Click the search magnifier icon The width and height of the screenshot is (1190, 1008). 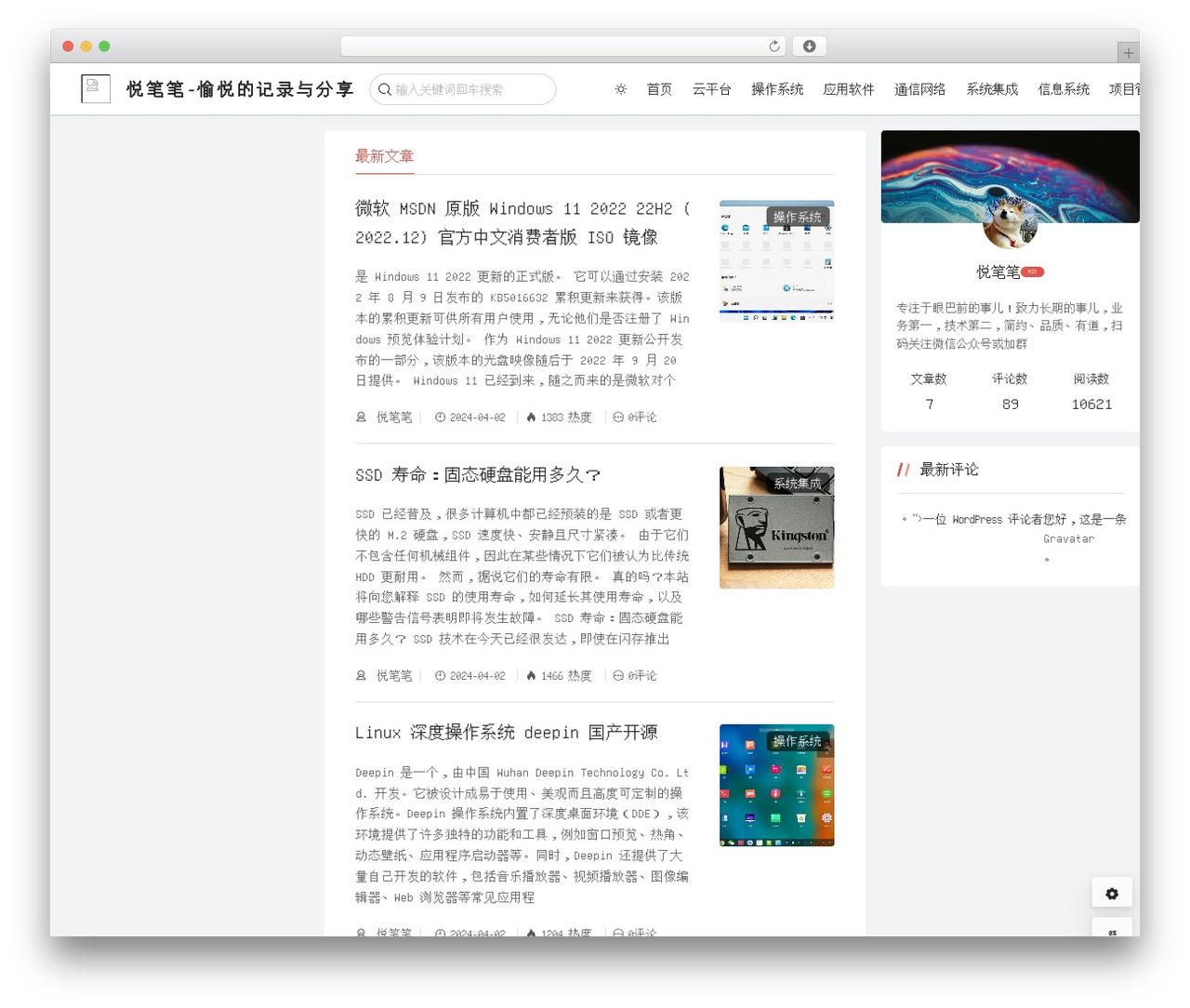385,89
